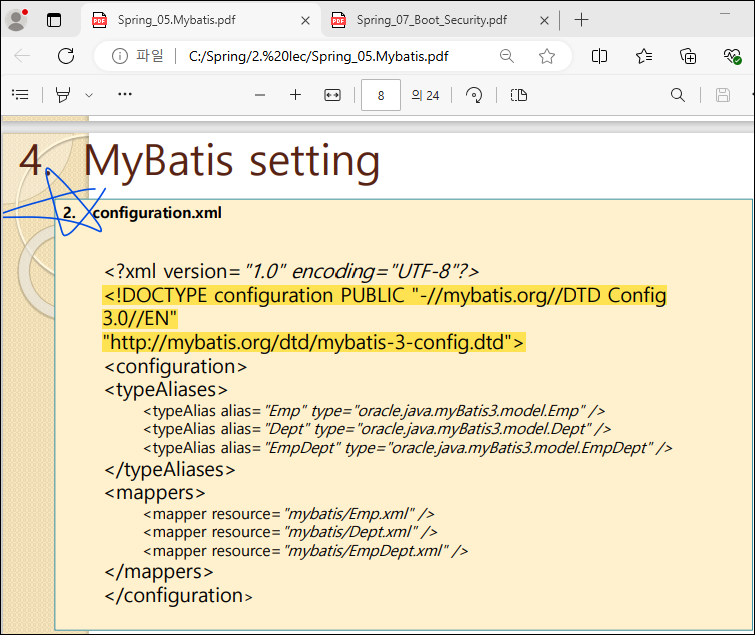Switch the PDF page view layout
Viewport: 755px width, 635px height.
point(519,95)
